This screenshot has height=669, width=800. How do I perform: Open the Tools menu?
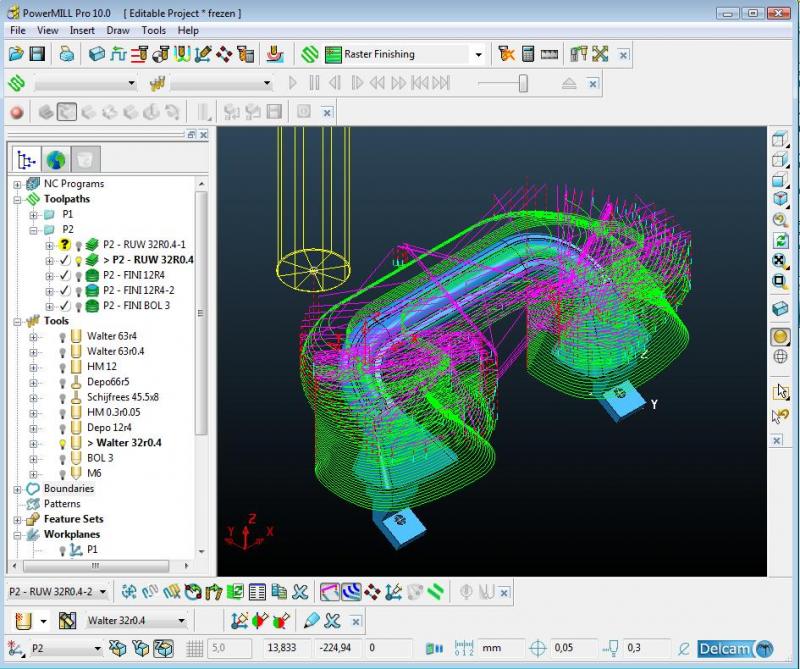tap(154, 31)
